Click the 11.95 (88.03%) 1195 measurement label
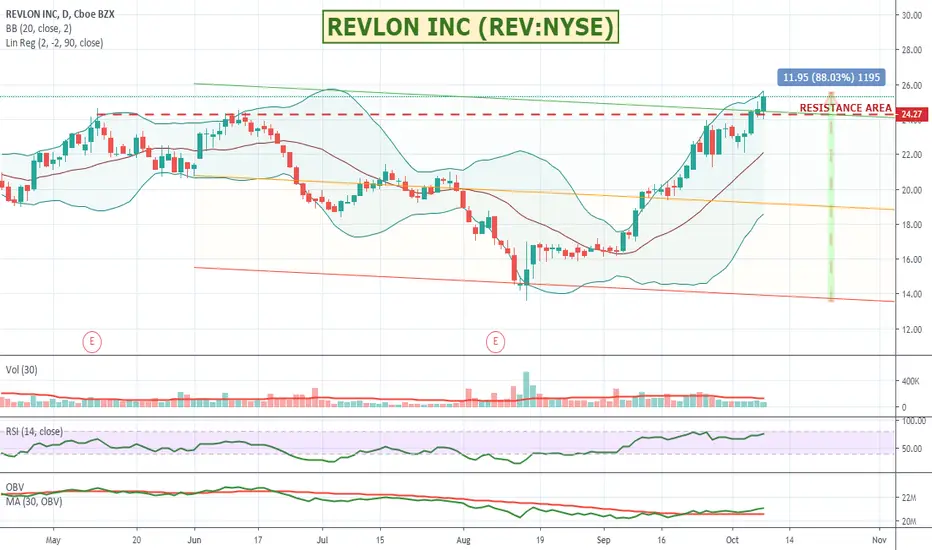The image size is (932, 550). 832,77
